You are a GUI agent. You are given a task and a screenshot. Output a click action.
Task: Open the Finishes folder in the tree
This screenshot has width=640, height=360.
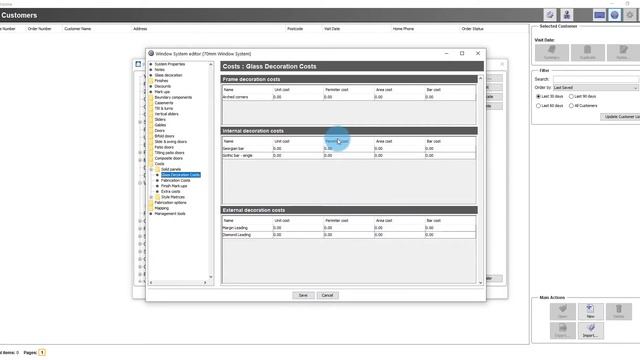(x=161, y=81)
